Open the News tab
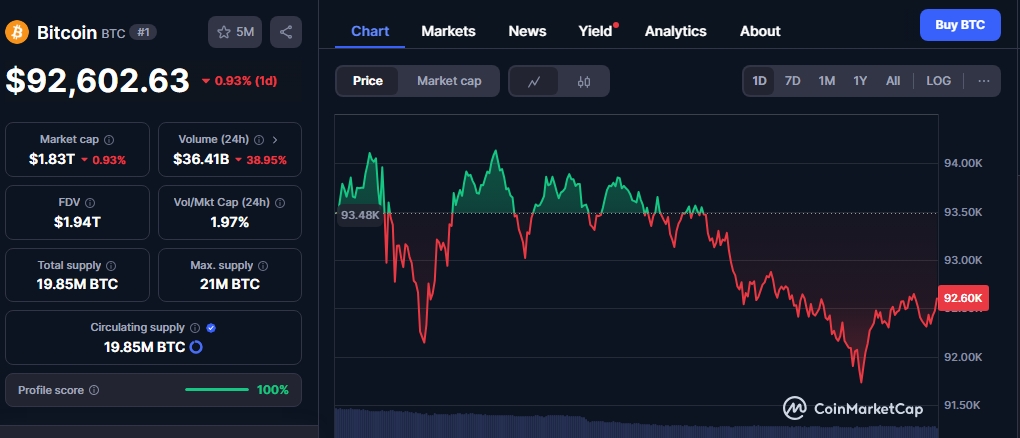The image size is (1020, 438). click(x=527, y=31)
